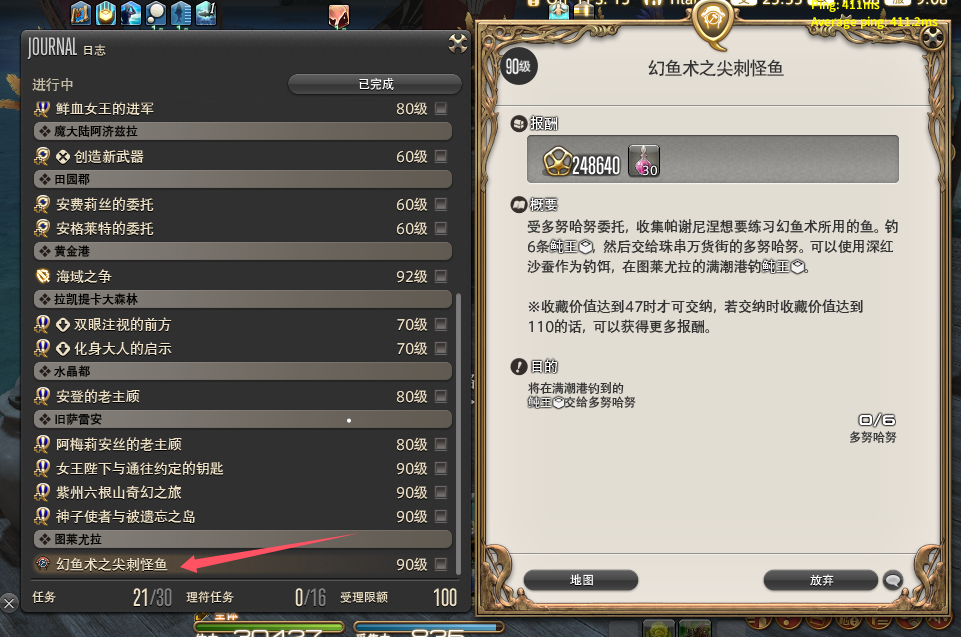The width and height of the screenshot is (961, 637).
Task: Click the quest icon next to 海域之争
Action: pyautogui.click(x=42, y=277)
